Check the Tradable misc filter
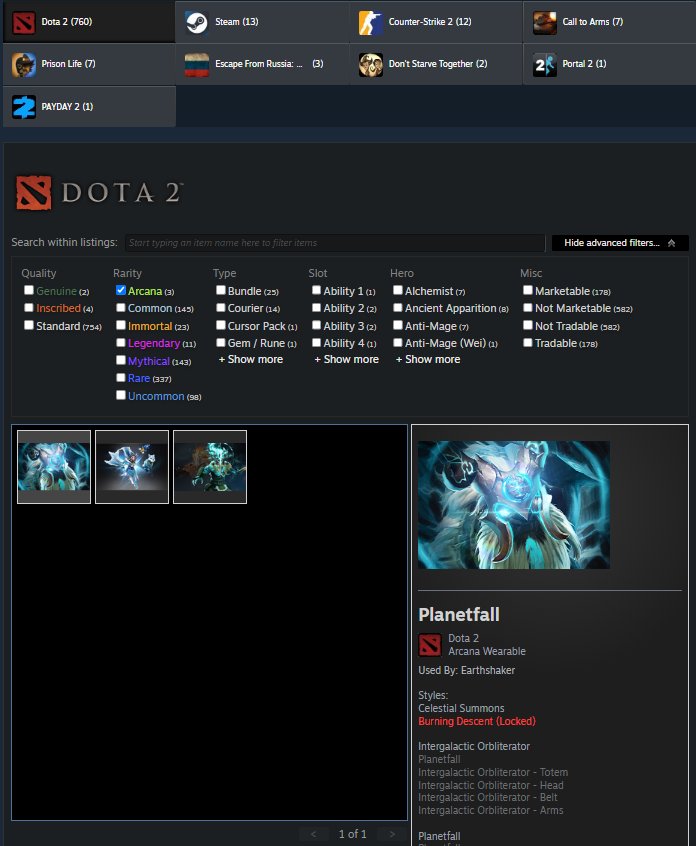This screenshot has height=846, width=696. click(528, 343)
